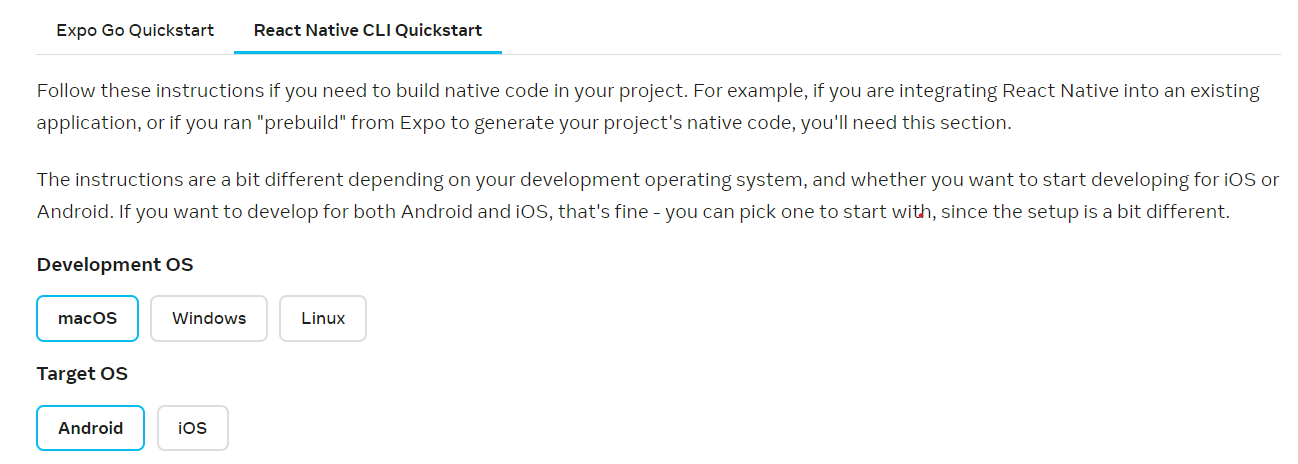Select the React Native CLI Quickstart tab
The width and height of the screenshot is (1298, 464).
tap(368, 29)
